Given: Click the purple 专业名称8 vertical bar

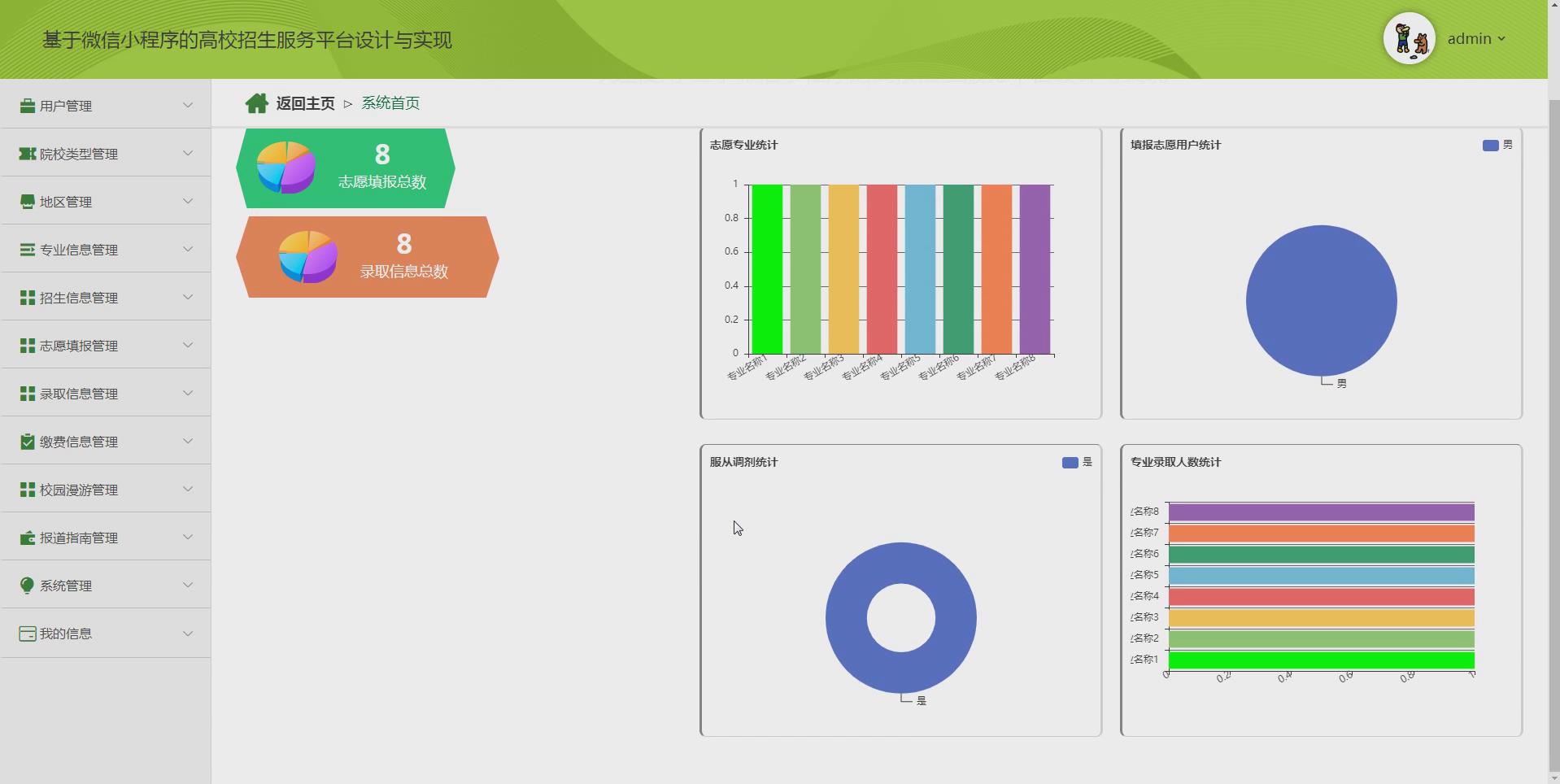Looking at the screenshot, I should pyautogui.click(x=1035, y=269).
